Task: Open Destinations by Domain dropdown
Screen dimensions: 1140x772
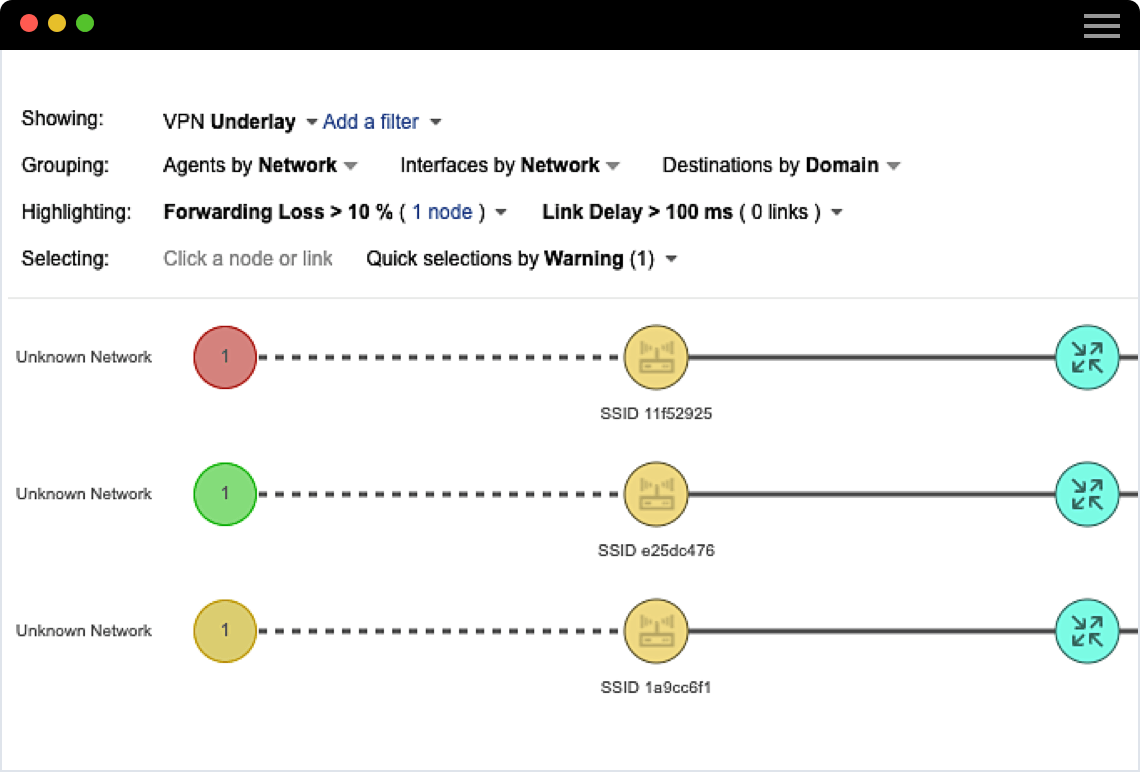Action: tap(893, 166)
